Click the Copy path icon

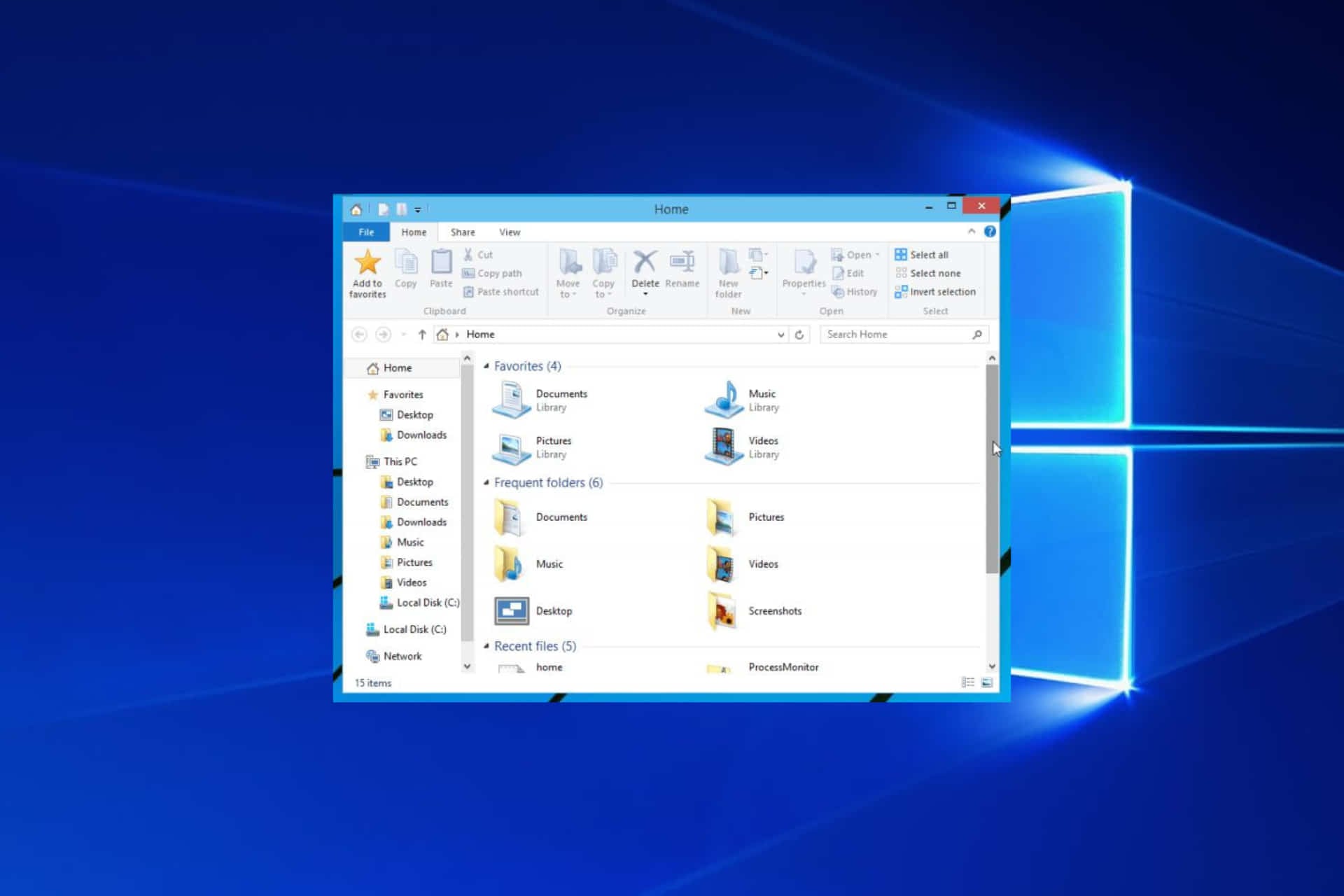pos(470,273)
